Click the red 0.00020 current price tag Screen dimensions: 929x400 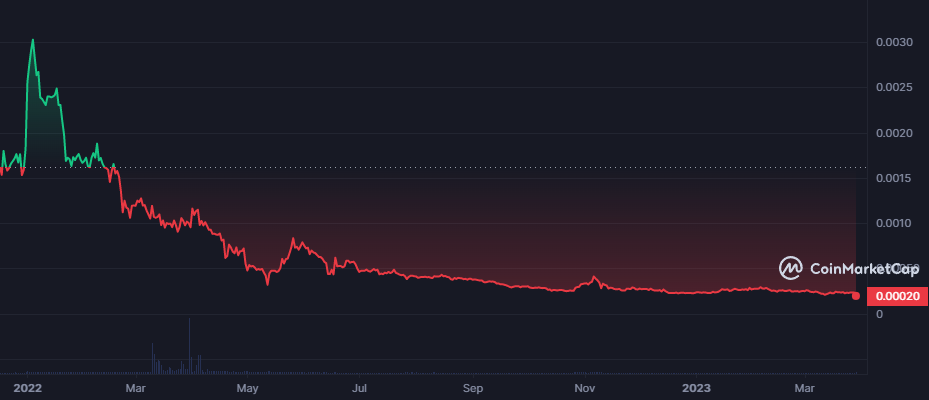point(895,296)
